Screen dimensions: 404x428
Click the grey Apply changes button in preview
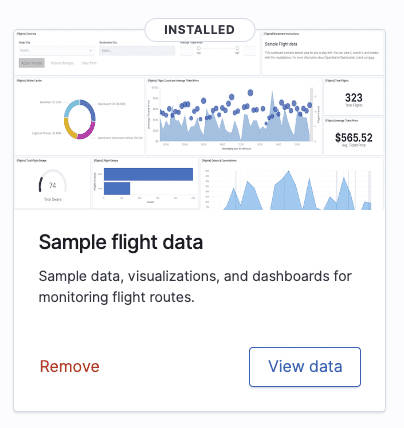tap(32, 63)
